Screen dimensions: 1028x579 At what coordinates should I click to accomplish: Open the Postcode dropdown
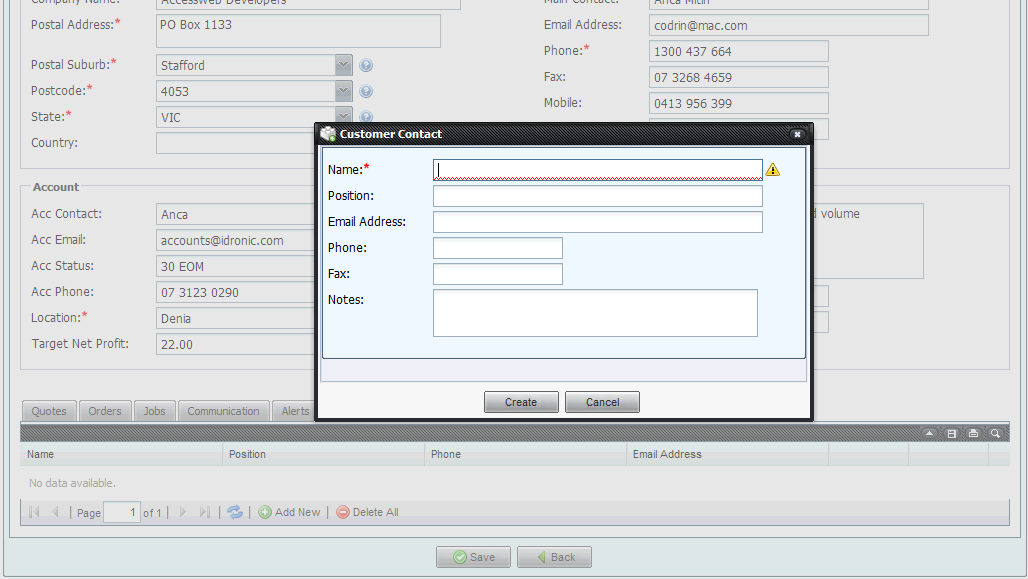pyautogui.click(x=344, y=91)
